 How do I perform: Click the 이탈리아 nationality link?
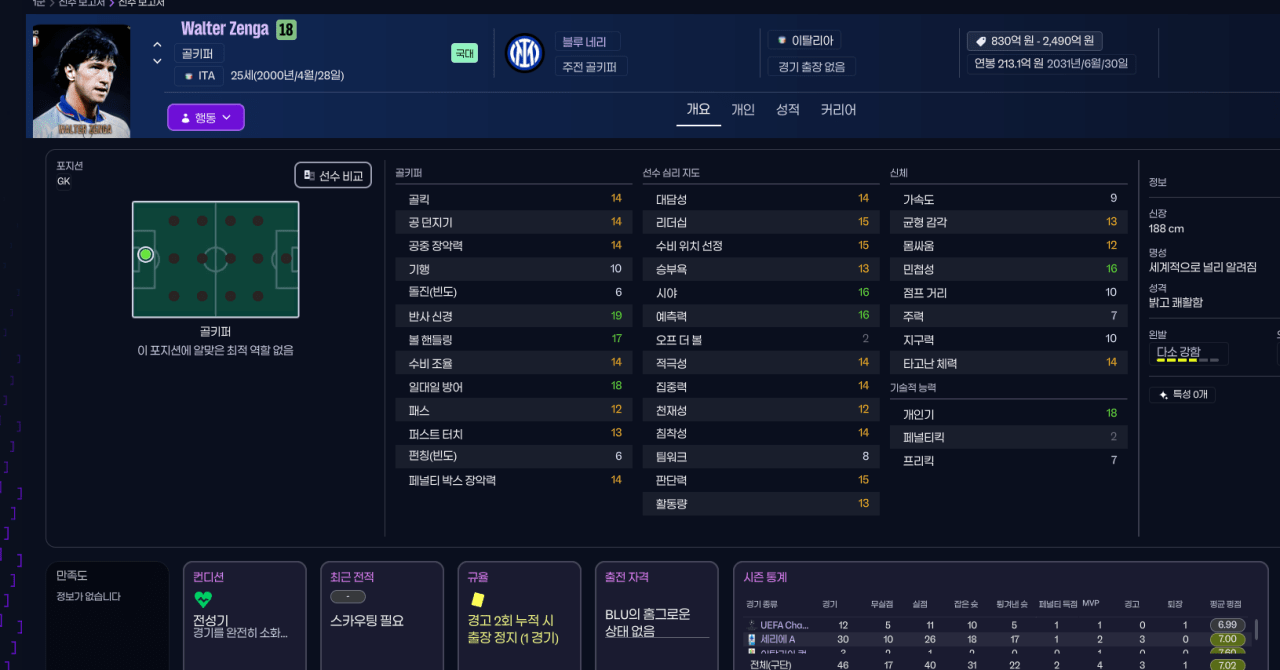click(x=805, y=41)
